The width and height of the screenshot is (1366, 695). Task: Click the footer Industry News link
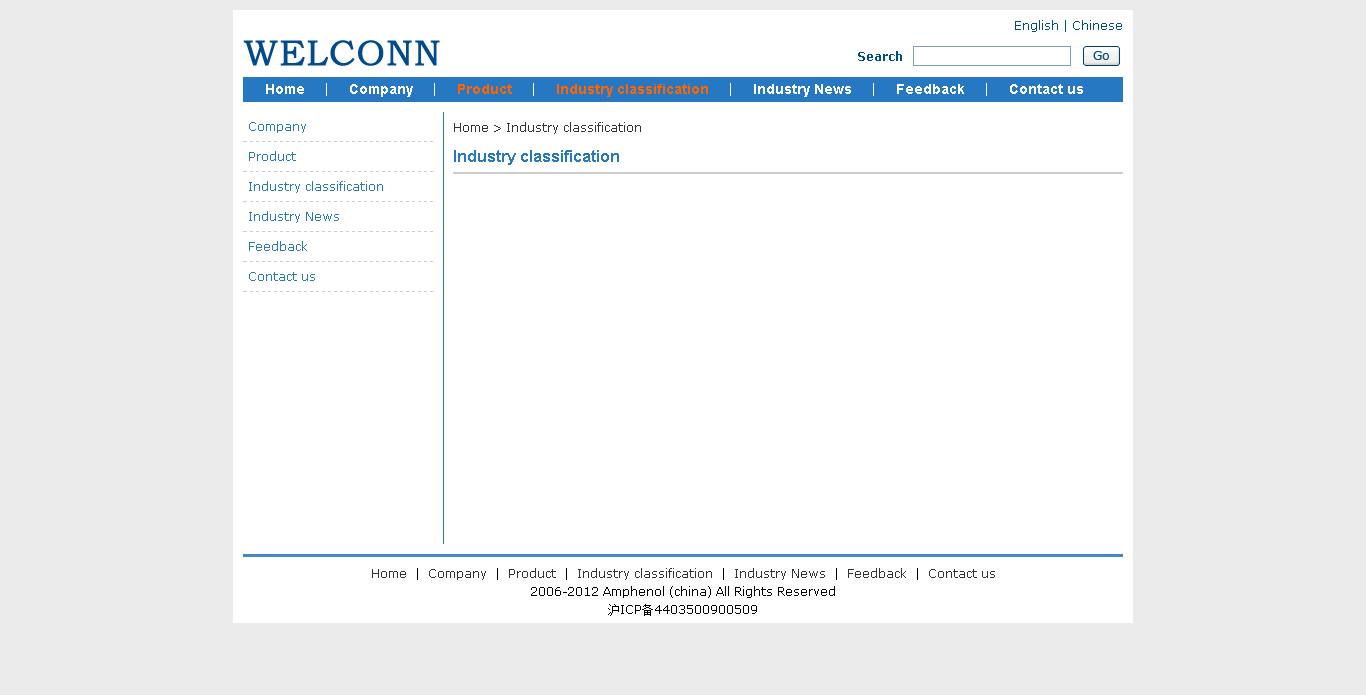779,574
